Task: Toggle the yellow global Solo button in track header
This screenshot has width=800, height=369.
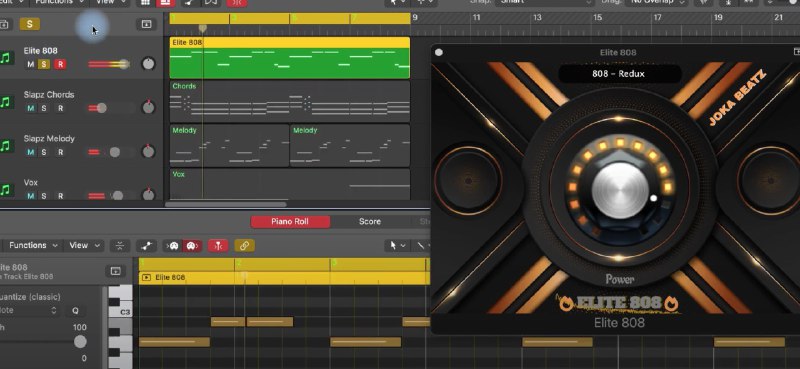Action: click(30, 24)
